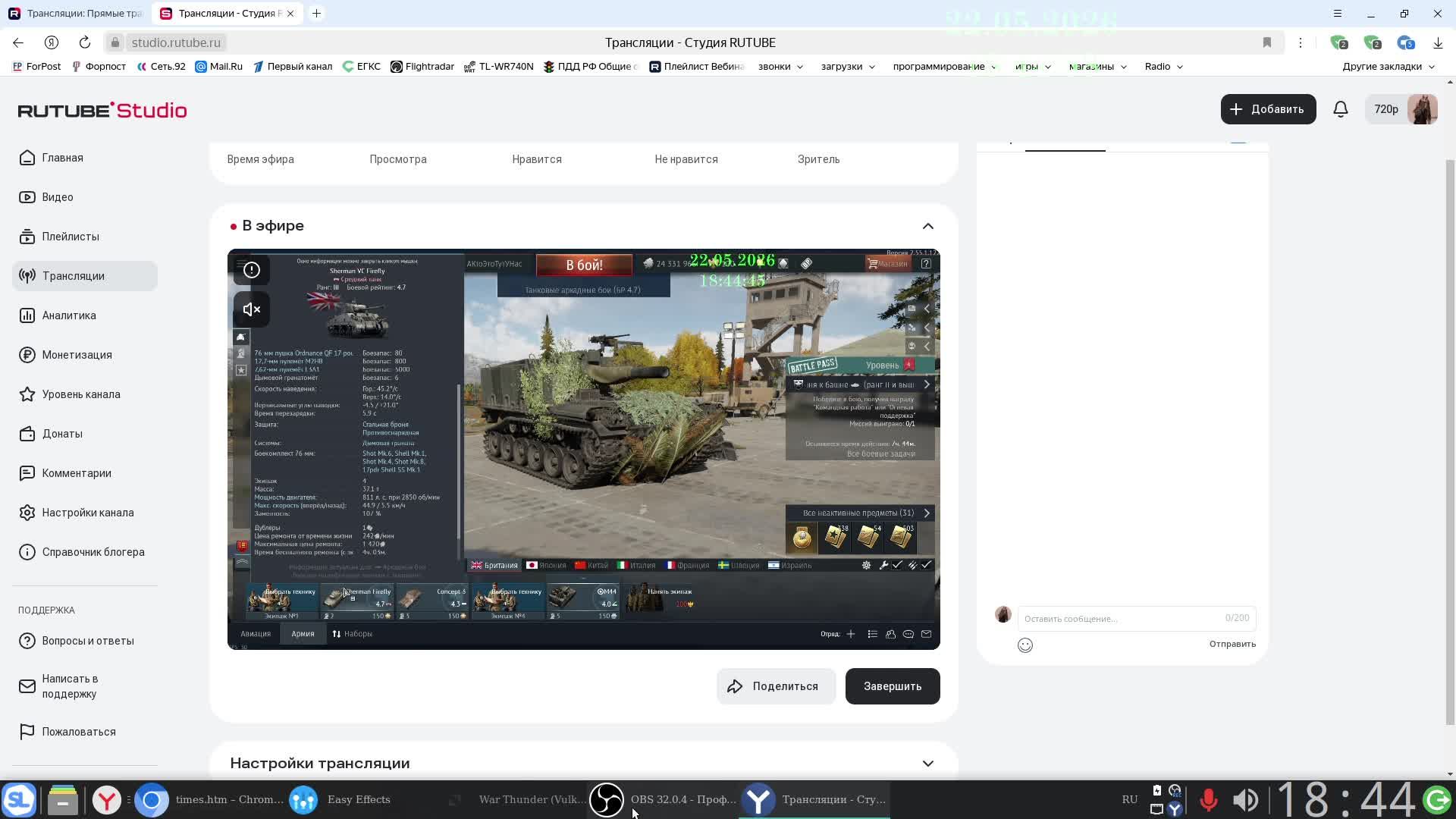1456x819 pixels.
Task: Open the Mail.Ru bookmark
Action: [x=219, y=67]
